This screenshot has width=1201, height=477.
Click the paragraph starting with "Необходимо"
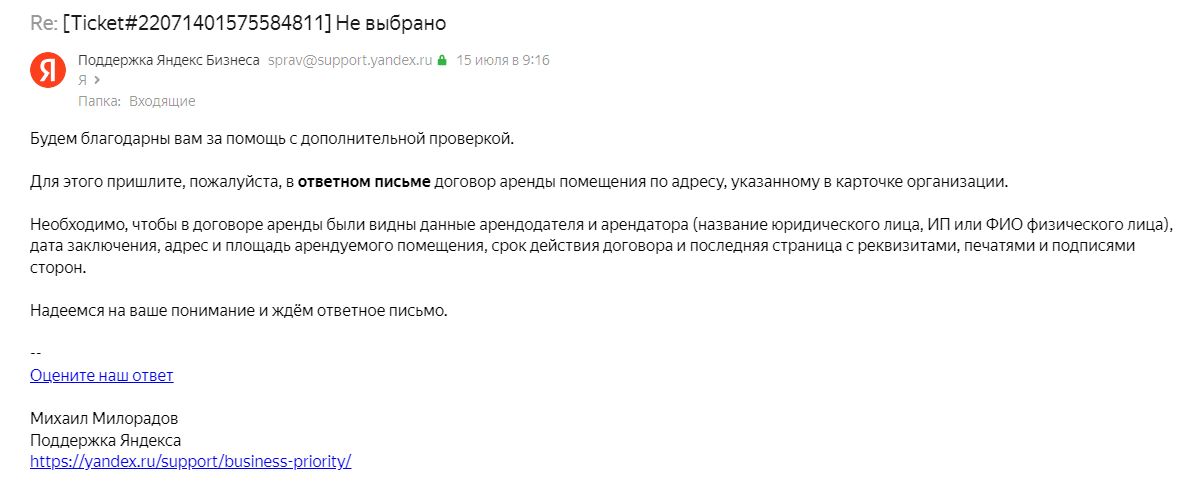(600, 245)
